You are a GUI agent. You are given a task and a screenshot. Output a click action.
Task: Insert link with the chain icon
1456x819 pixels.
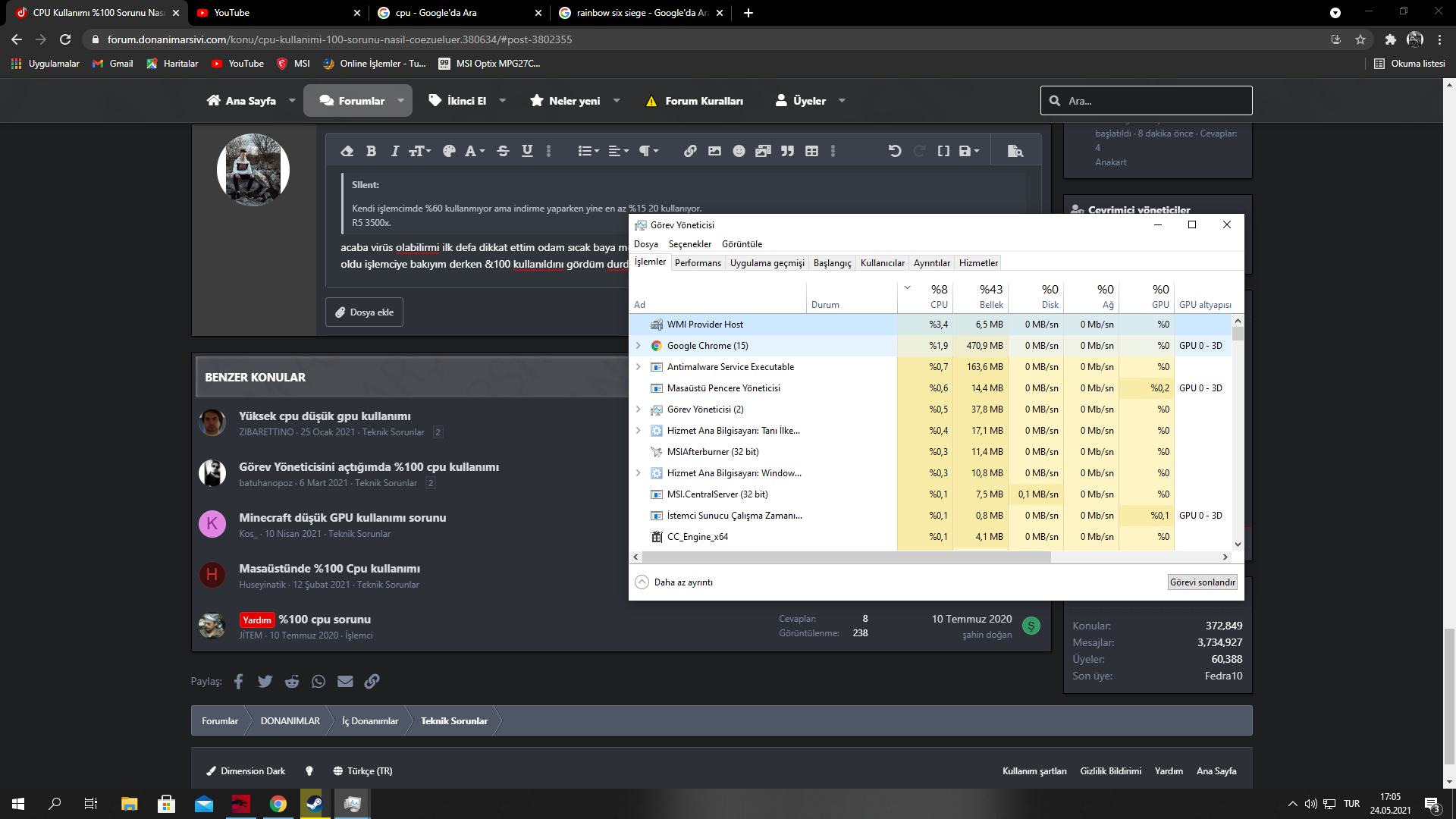(690, 151)
